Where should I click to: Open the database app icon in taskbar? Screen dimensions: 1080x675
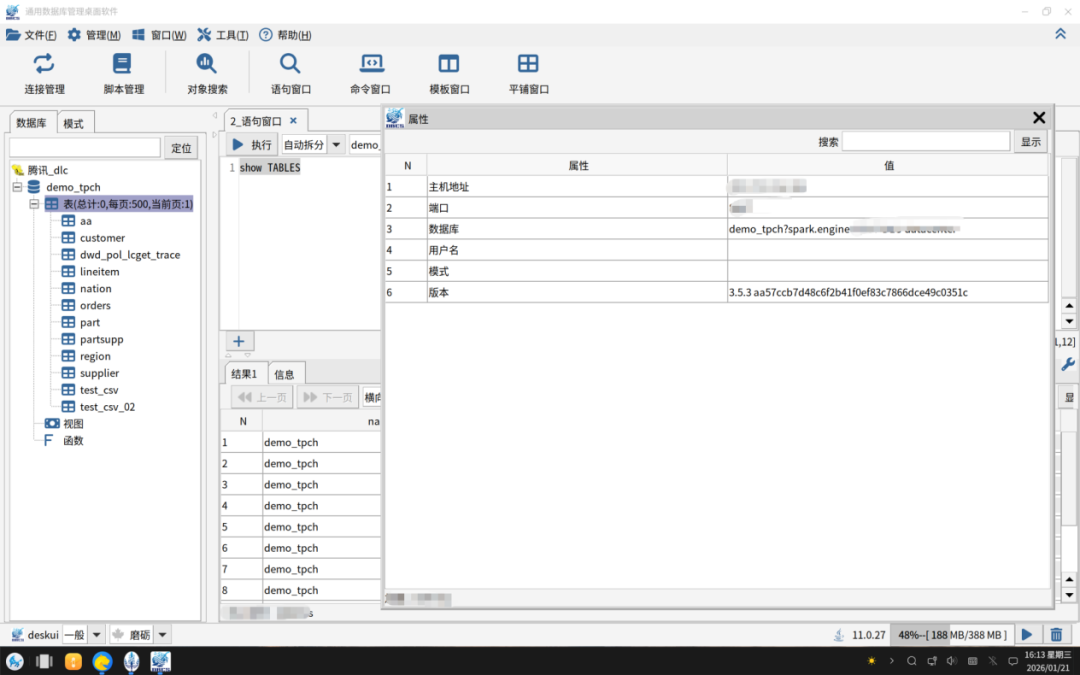[160, 661]
